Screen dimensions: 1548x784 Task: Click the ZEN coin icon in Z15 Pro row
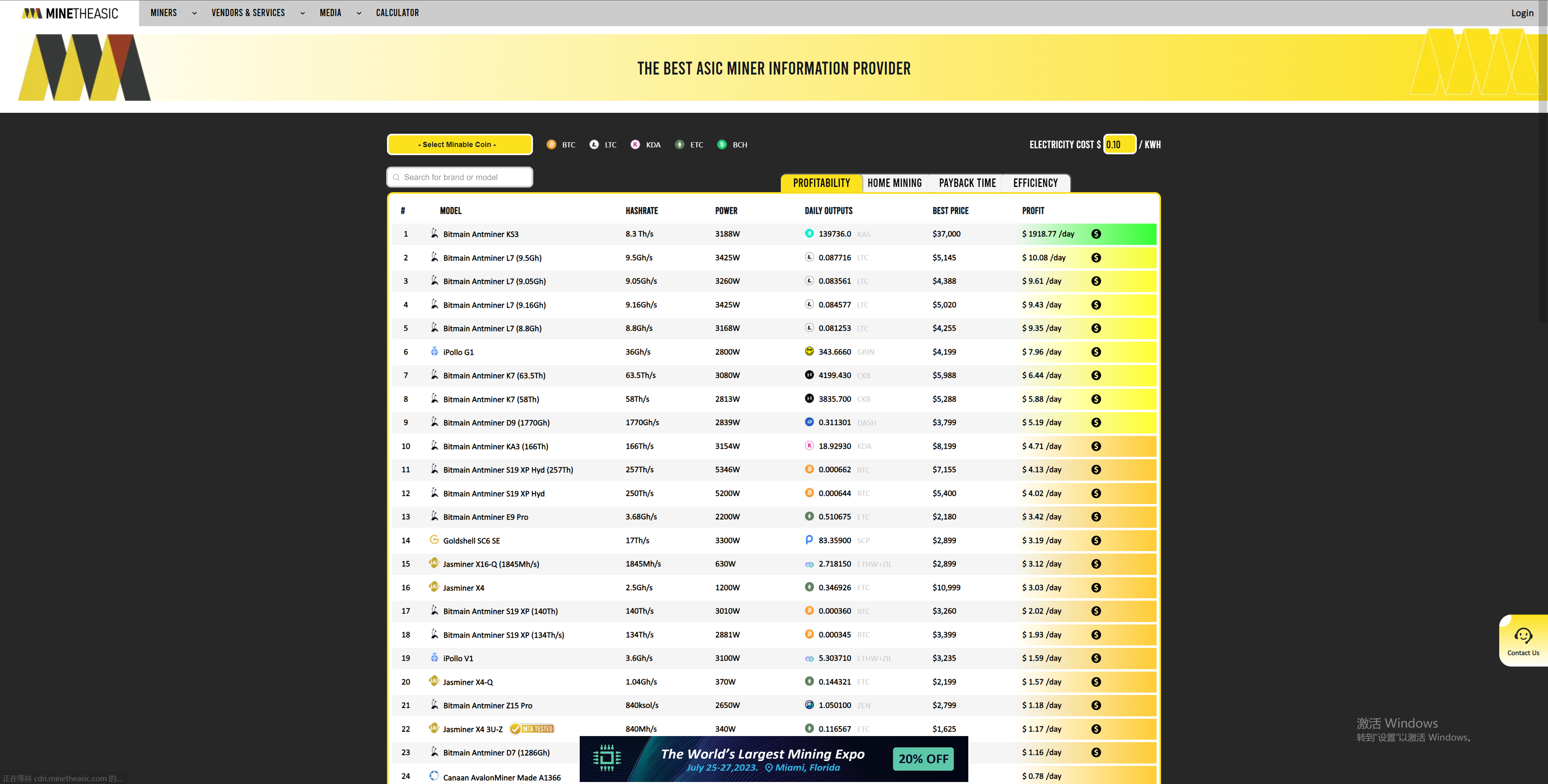click(x=809, y=705)
